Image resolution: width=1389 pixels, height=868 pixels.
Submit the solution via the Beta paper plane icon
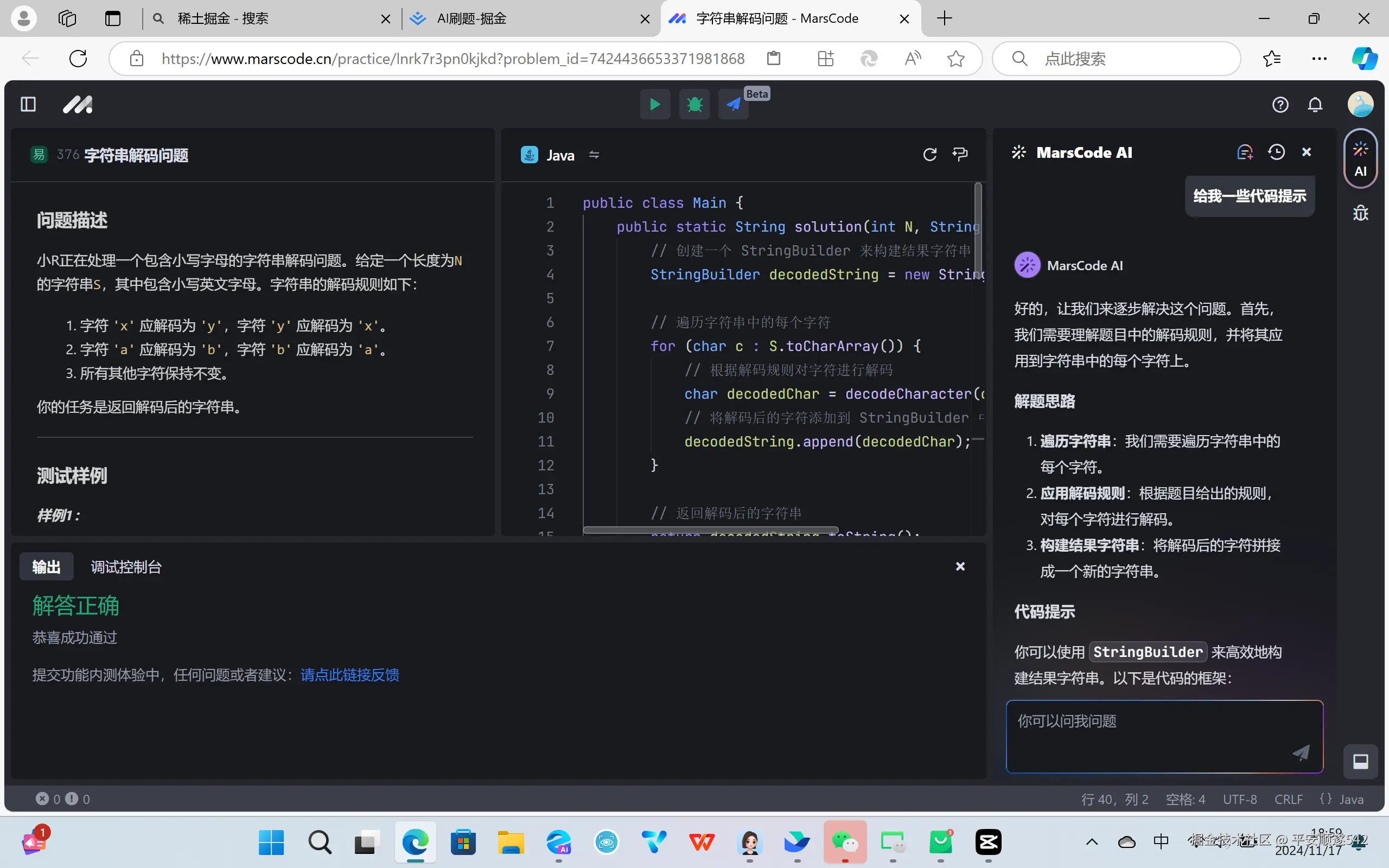tap(734, 105)
